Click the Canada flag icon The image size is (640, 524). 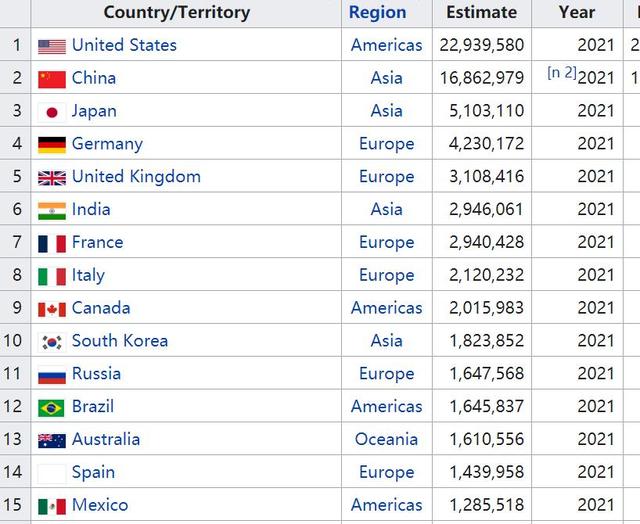coord(52,309)
